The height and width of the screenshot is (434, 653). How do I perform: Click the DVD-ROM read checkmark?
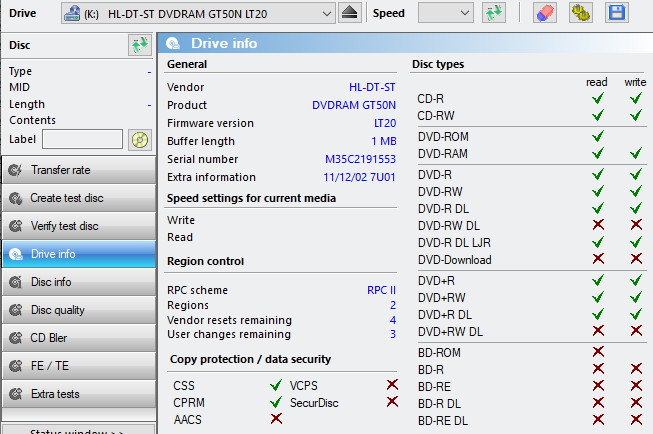pyautogui.click(x=598, y=136)
